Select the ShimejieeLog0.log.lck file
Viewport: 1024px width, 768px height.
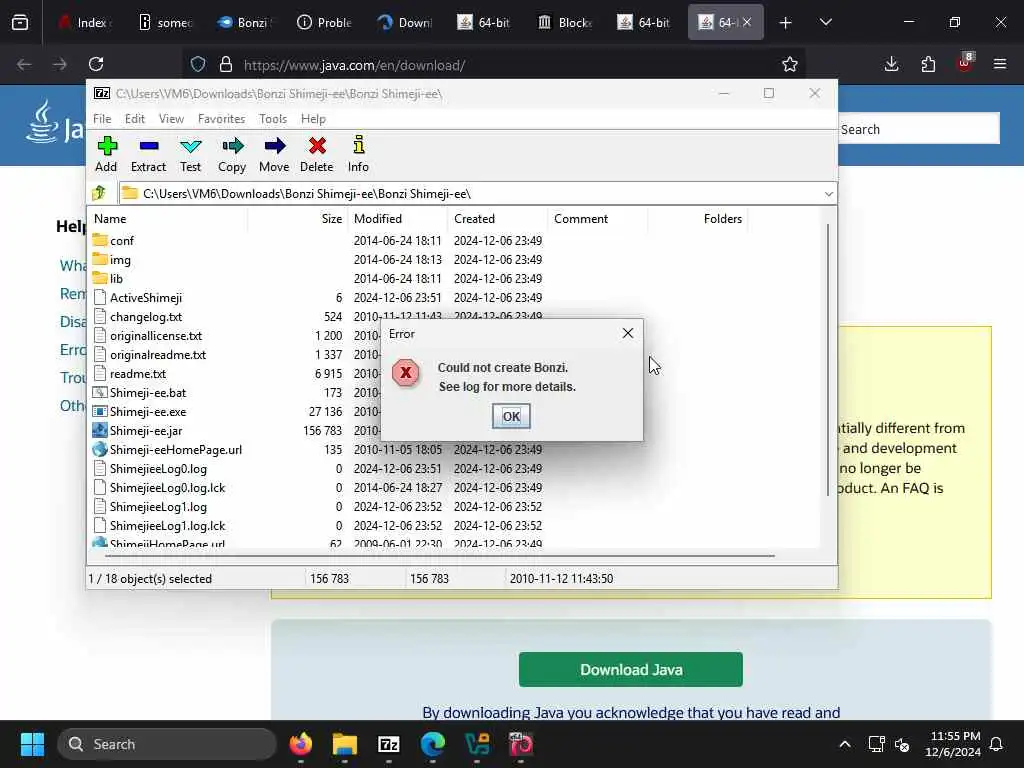[167, 487]
